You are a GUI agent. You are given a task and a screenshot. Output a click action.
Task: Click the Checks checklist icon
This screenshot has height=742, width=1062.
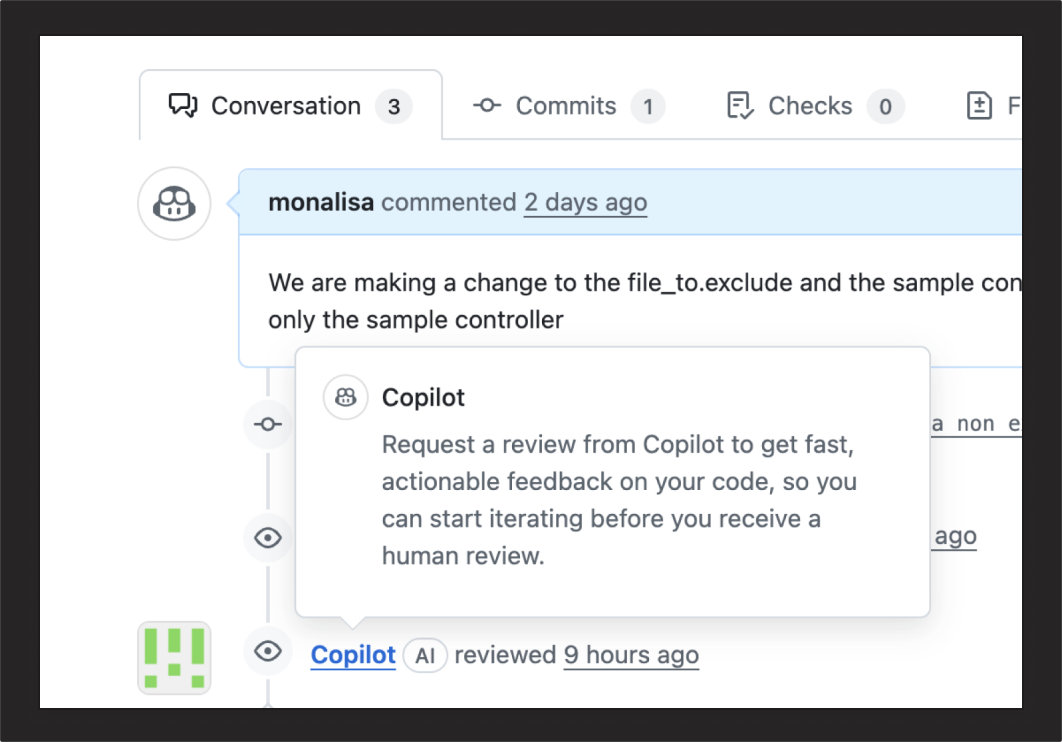pyautogui.click(x=740, y=106)
